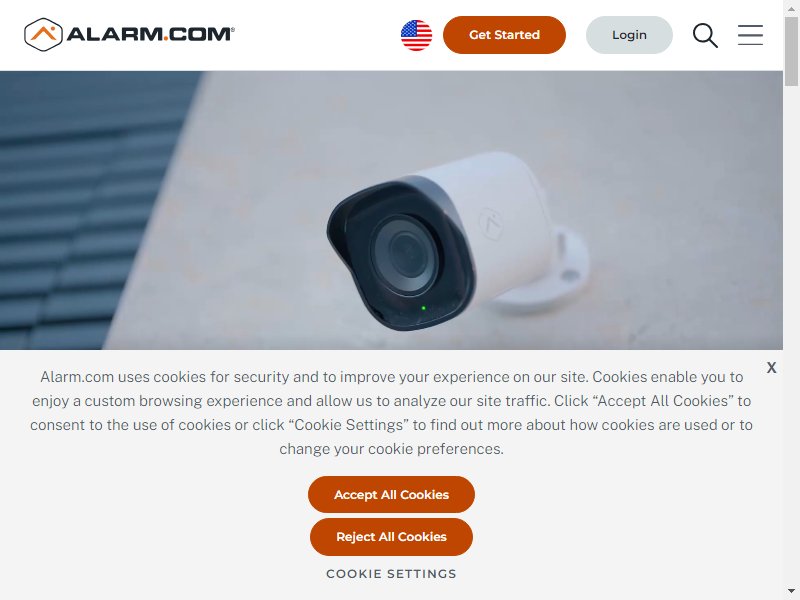Reject All Cookies
This screenshot has width=800, height=600.
[x=391, y=537]
